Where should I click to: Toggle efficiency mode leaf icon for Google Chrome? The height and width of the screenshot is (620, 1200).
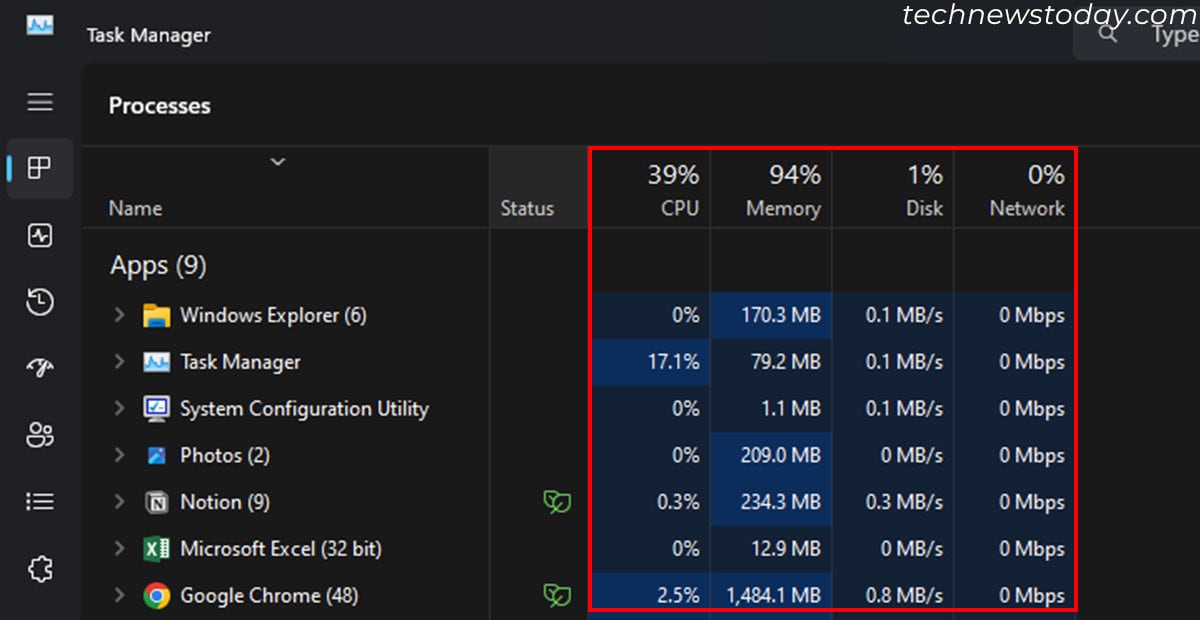(556, 595)
